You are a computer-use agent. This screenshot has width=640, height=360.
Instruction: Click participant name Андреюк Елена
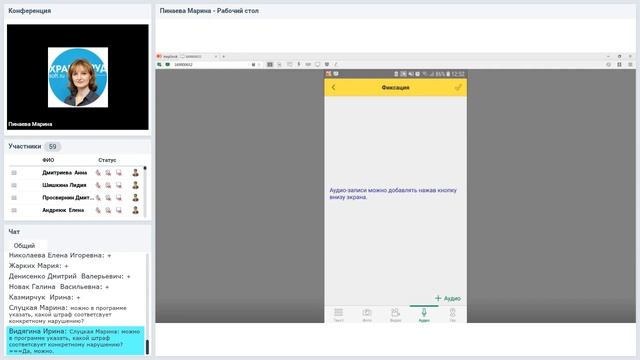[63, 210]
